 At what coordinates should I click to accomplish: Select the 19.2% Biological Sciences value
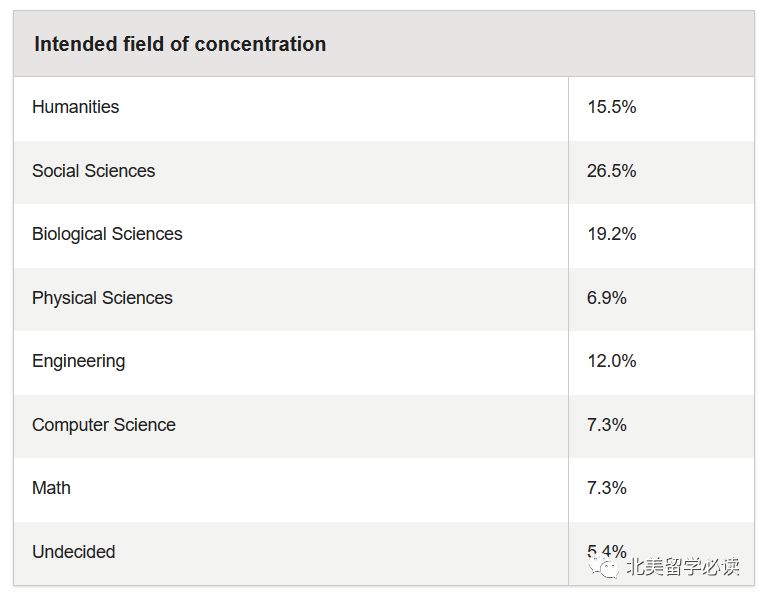[x=611, y=234]
